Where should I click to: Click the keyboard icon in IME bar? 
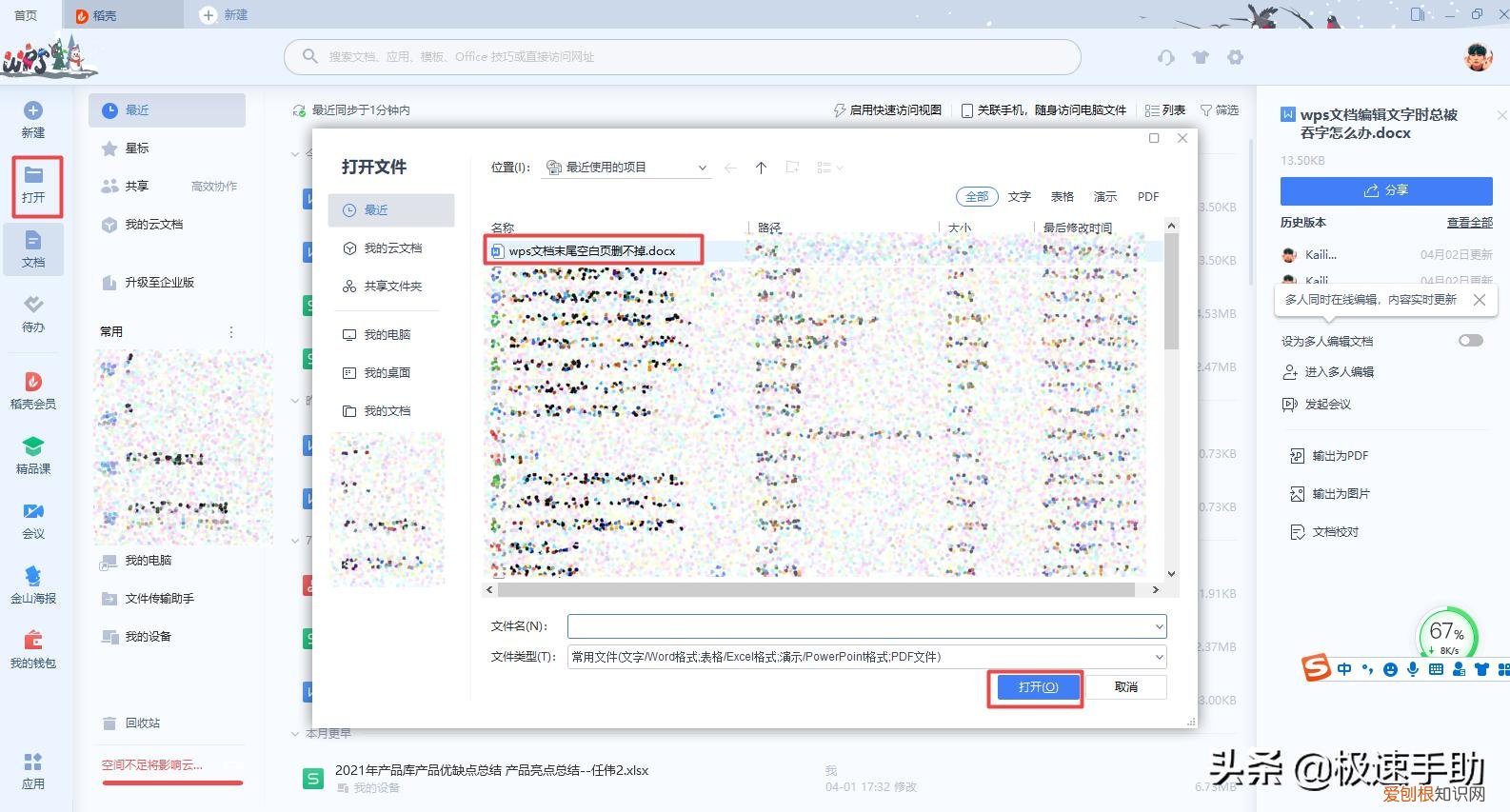1436,669
